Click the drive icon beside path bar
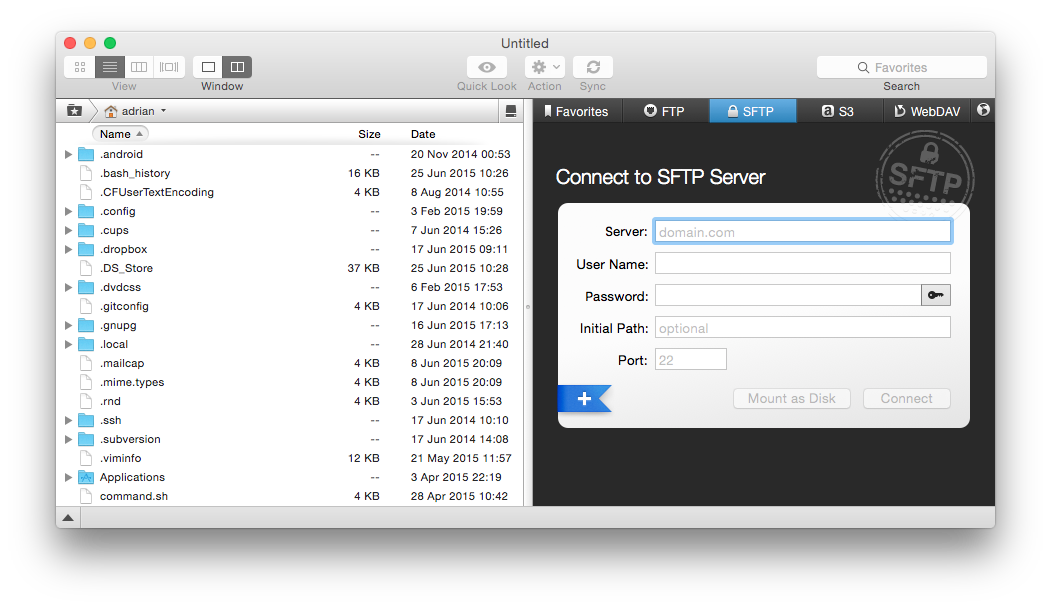Viewport: 1051px width, 608px height. [511, 111]
